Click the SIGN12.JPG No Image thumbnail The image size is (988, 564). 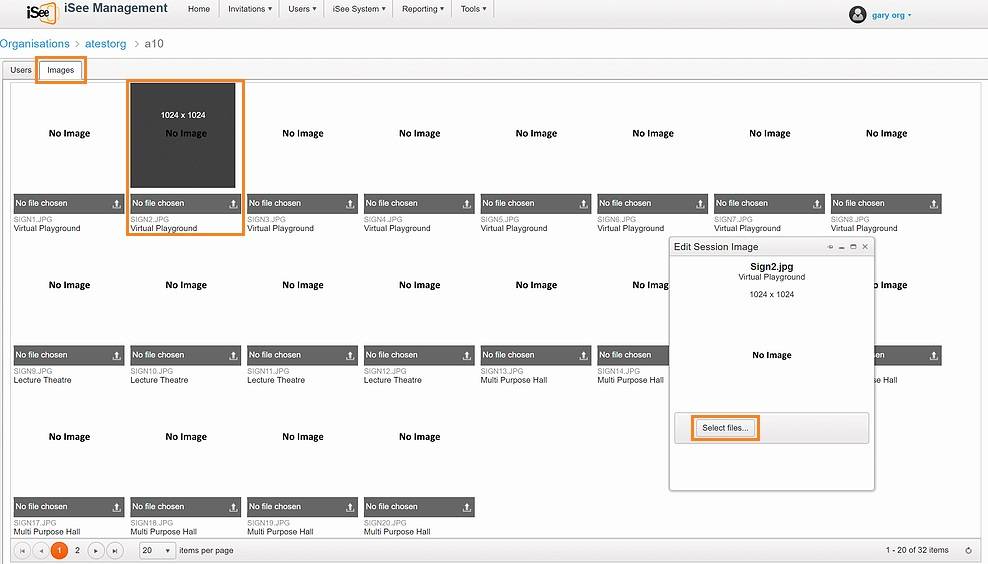(420, 287)
